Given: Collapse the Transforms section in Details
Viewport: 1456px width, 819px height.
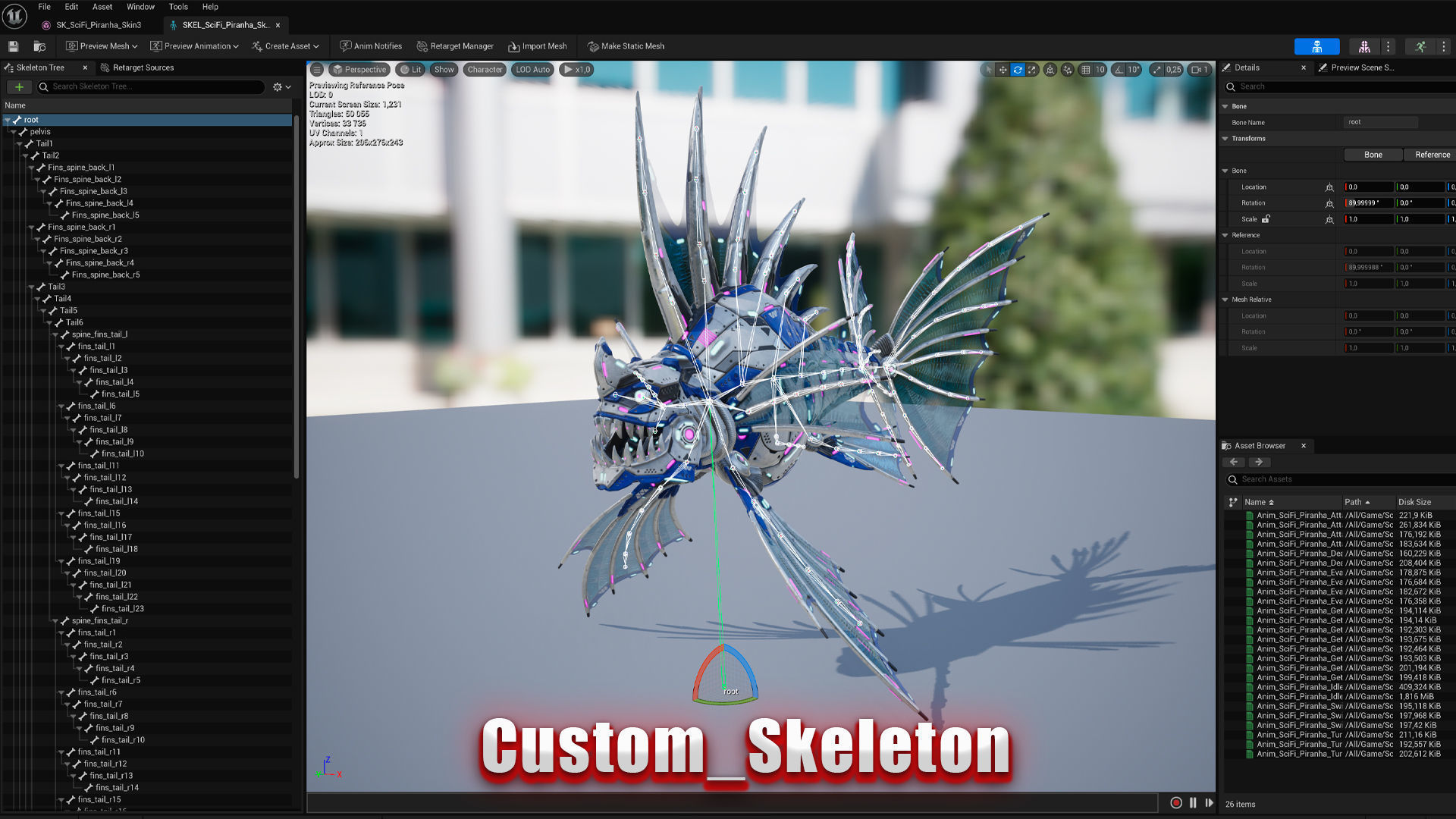Looking at the screenshot, I should coord(1225,139).
